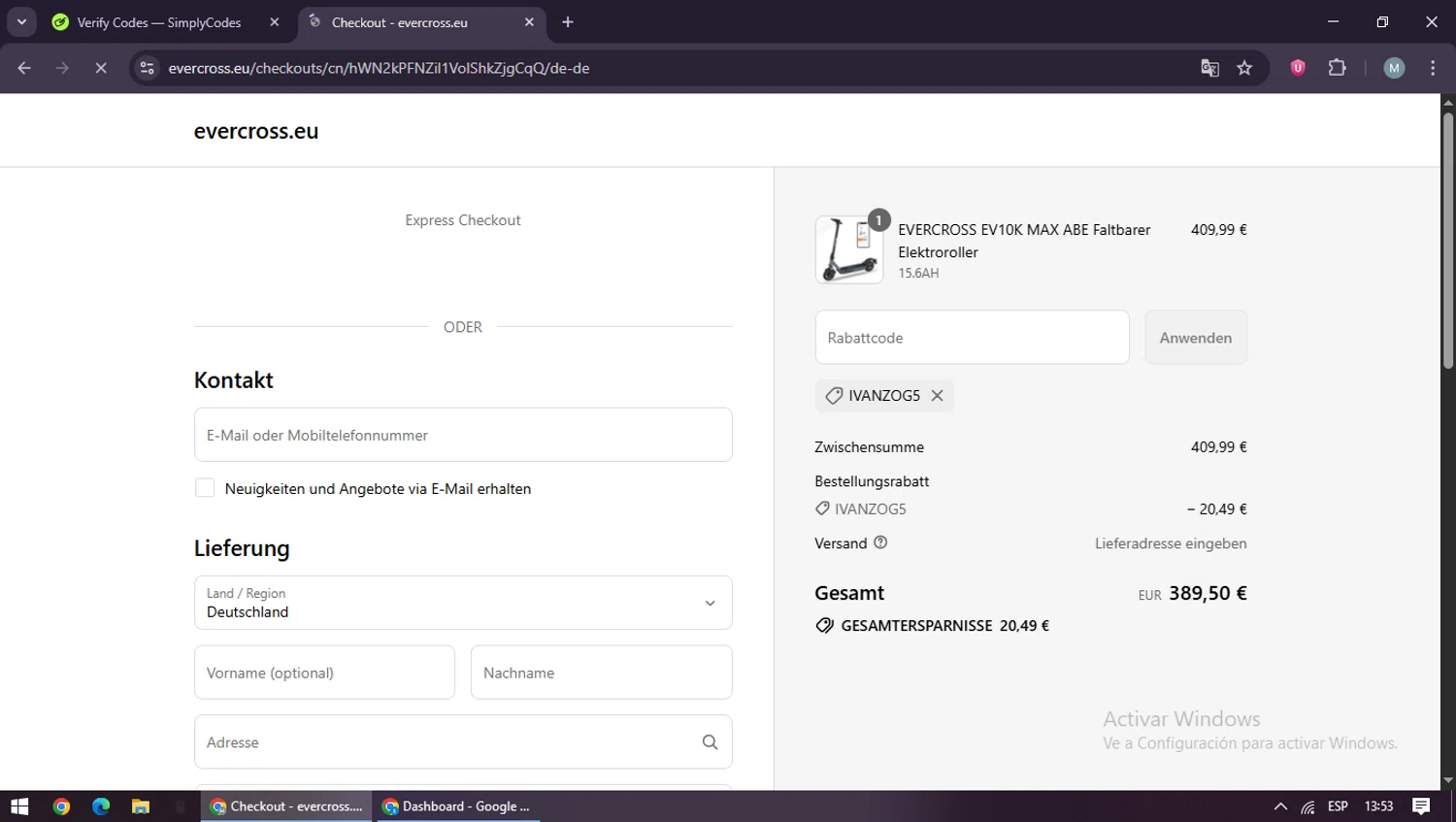
Task: Open Chrome three-dot menu
Action: pos(1433,68)
